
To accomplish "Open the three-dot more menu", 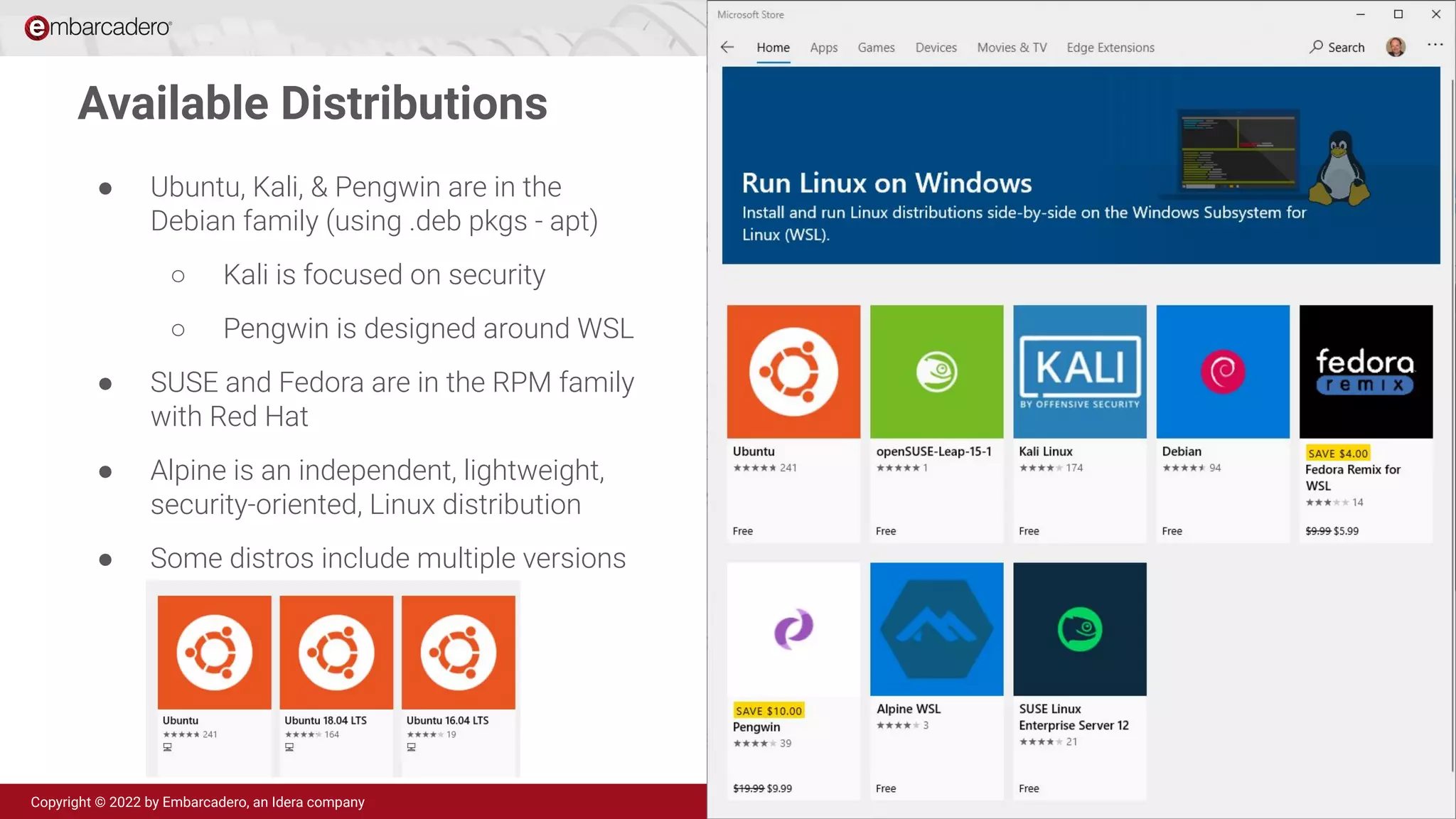I will 1435,45.
